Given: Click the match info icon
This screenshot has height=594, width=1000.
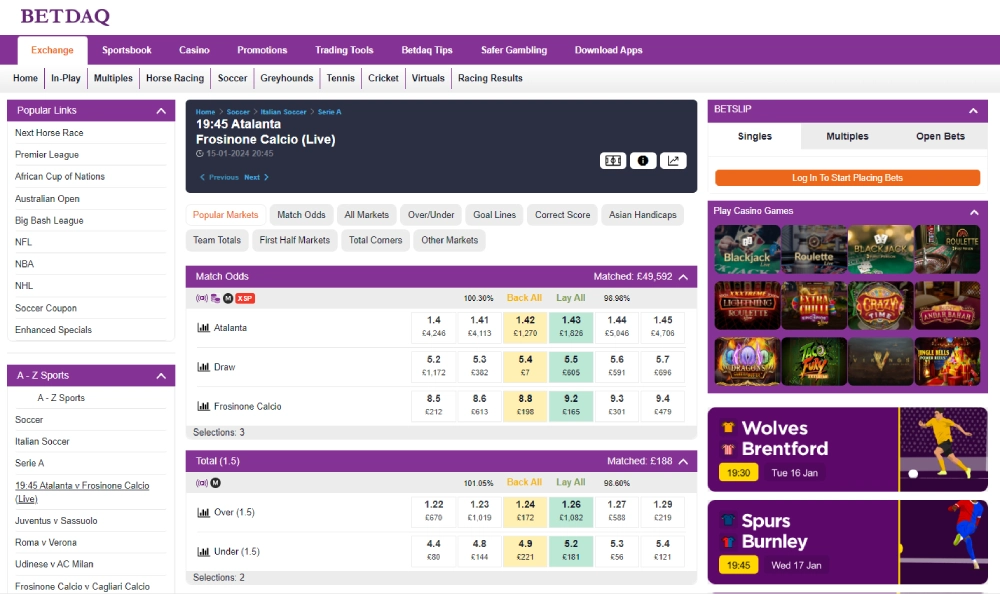Looking at the screenshot, I should click(642, 160).
